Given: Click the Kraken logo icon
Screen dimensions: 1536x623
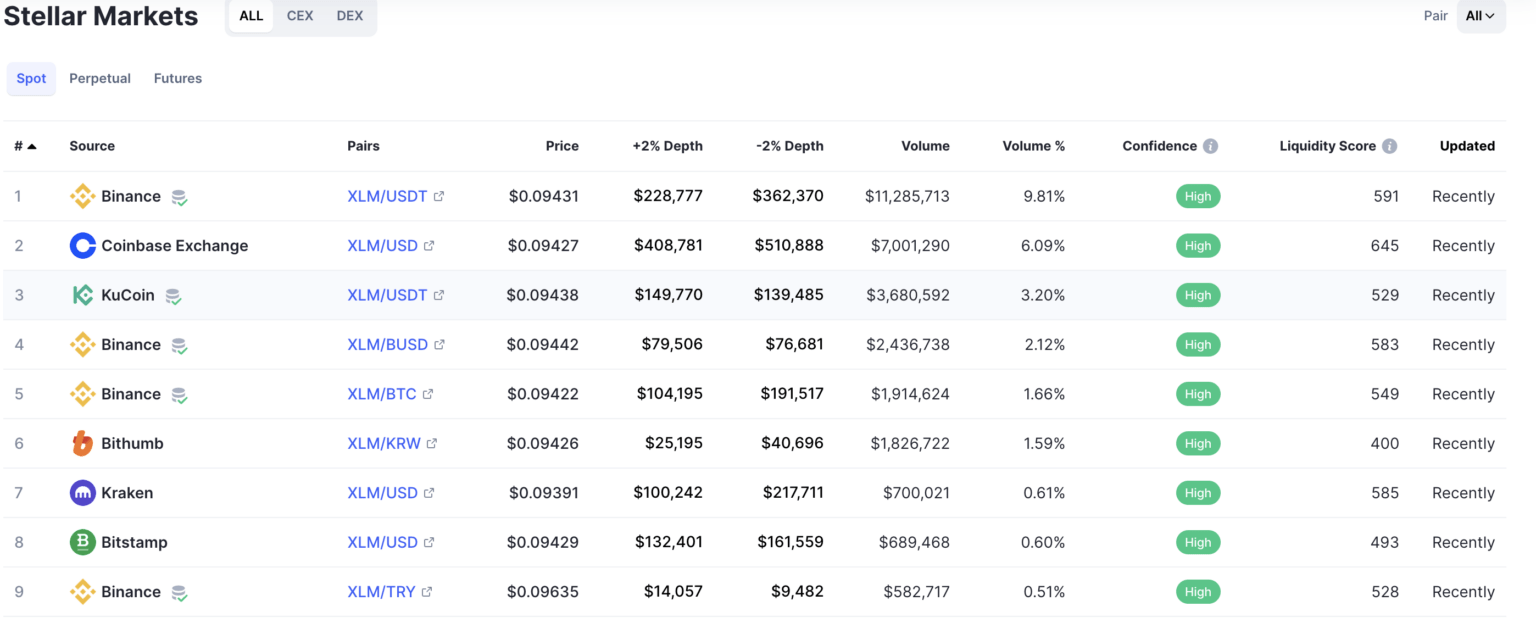Looking at the screenshot, I should coord(83,493).
